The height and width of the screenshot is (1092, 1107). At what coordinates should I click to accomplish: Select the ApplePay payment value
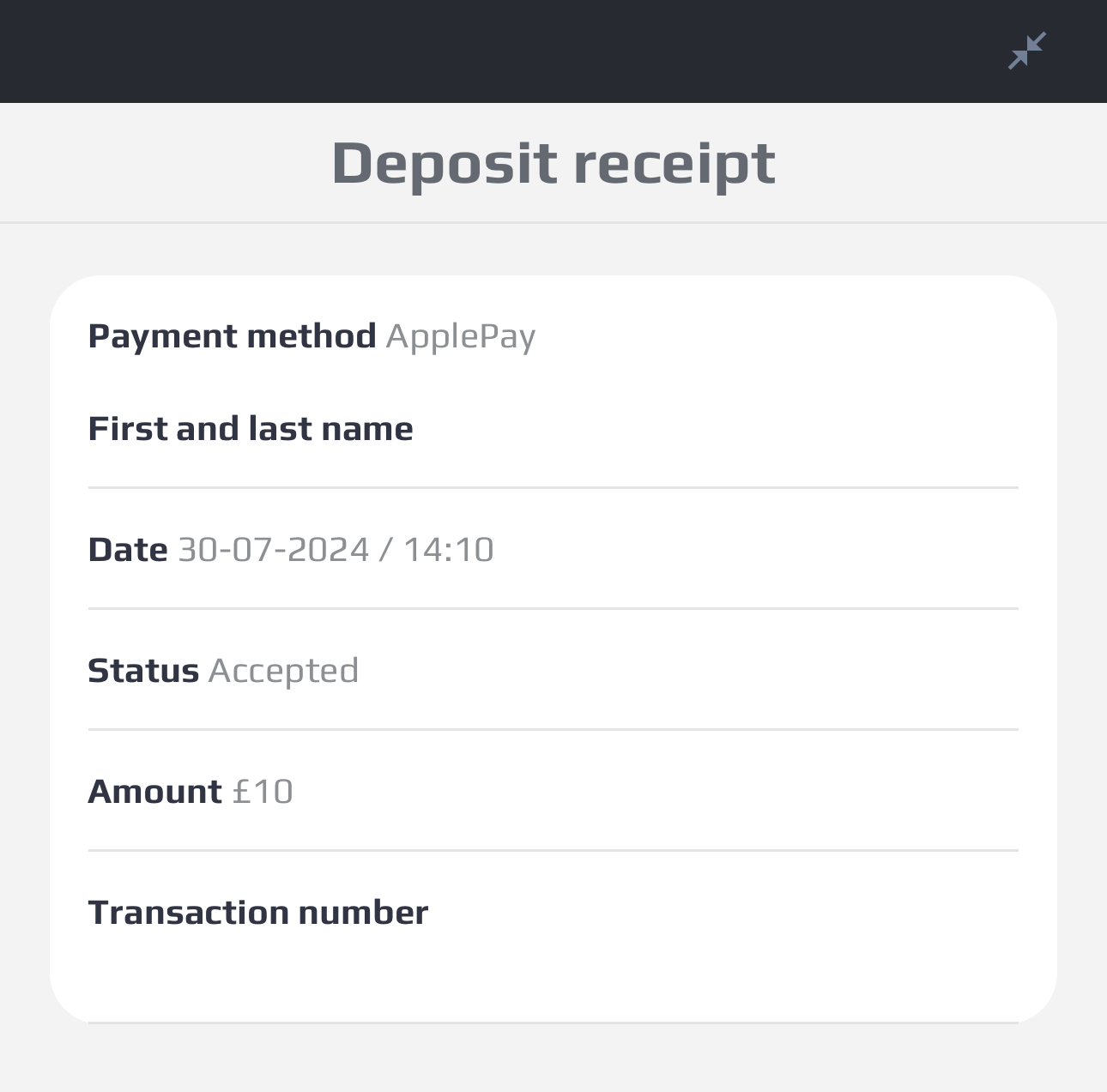click(x=462, y=338)
